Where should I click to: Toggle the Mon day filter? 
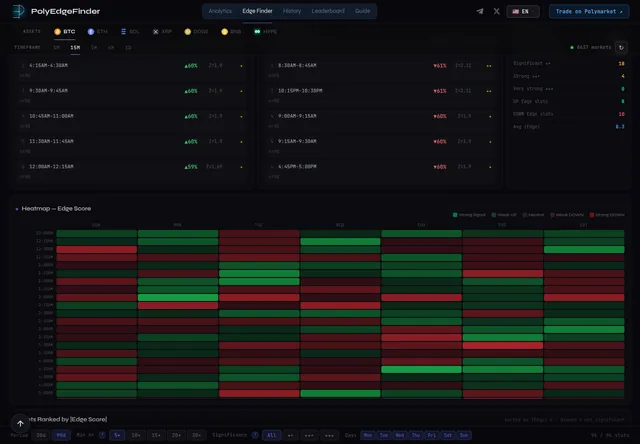point(368,435)
